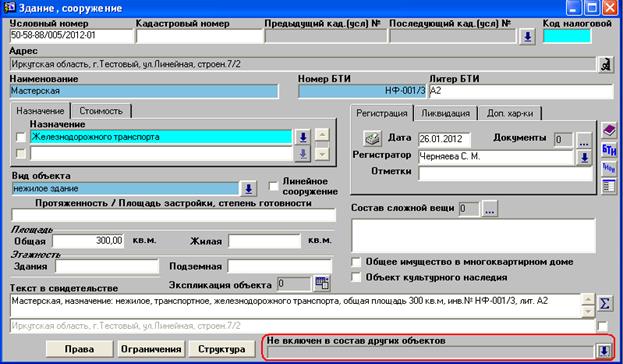Click the Ограничения button
Image resolution: width=623 pixels, height=364 pixels.
[151, 349]
